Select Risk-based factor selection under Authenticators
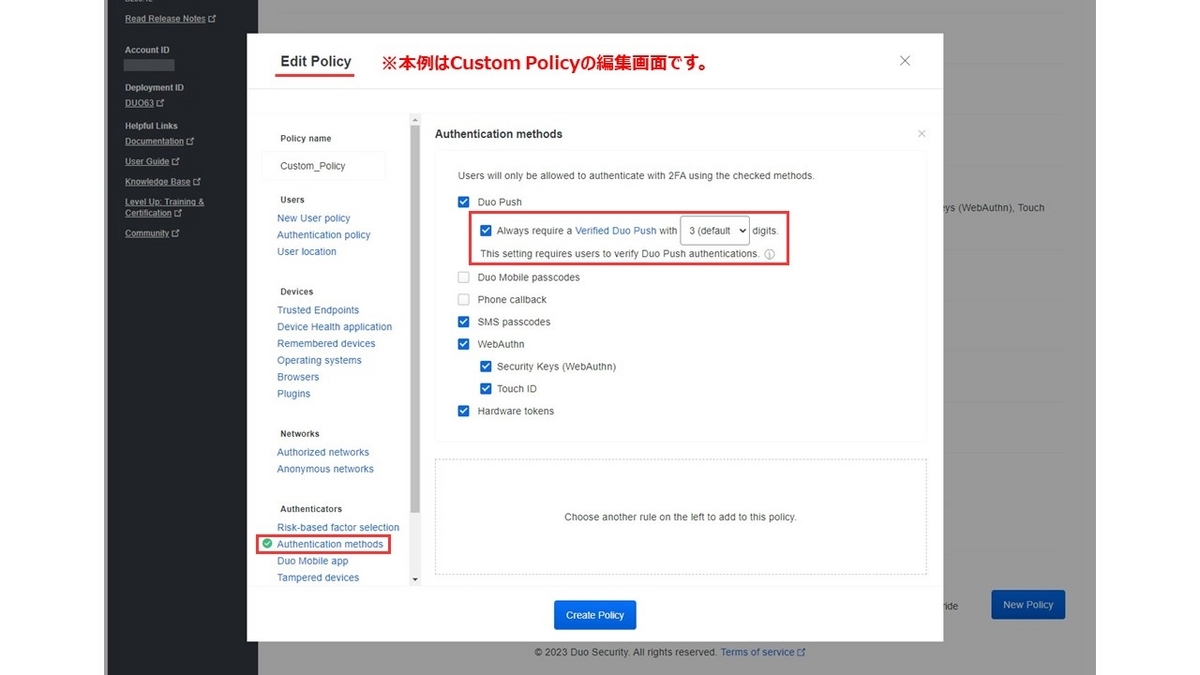This screenshot has height=675, width=1200. (x=338, y=527)
